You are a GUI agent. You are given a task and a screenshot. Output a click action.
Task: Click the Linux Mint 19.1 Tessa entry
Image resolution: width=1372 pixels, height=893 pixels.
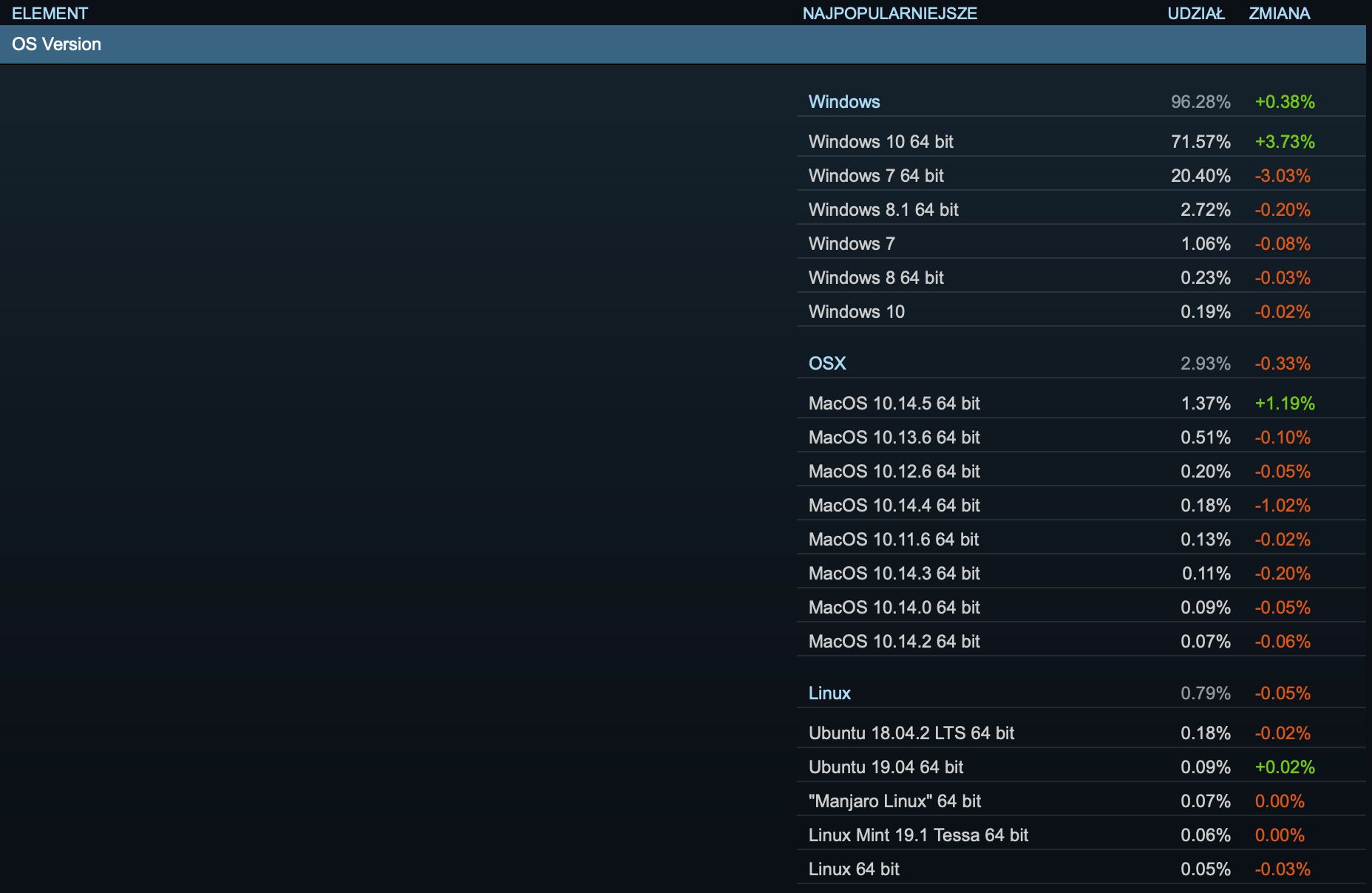(919, 835)
